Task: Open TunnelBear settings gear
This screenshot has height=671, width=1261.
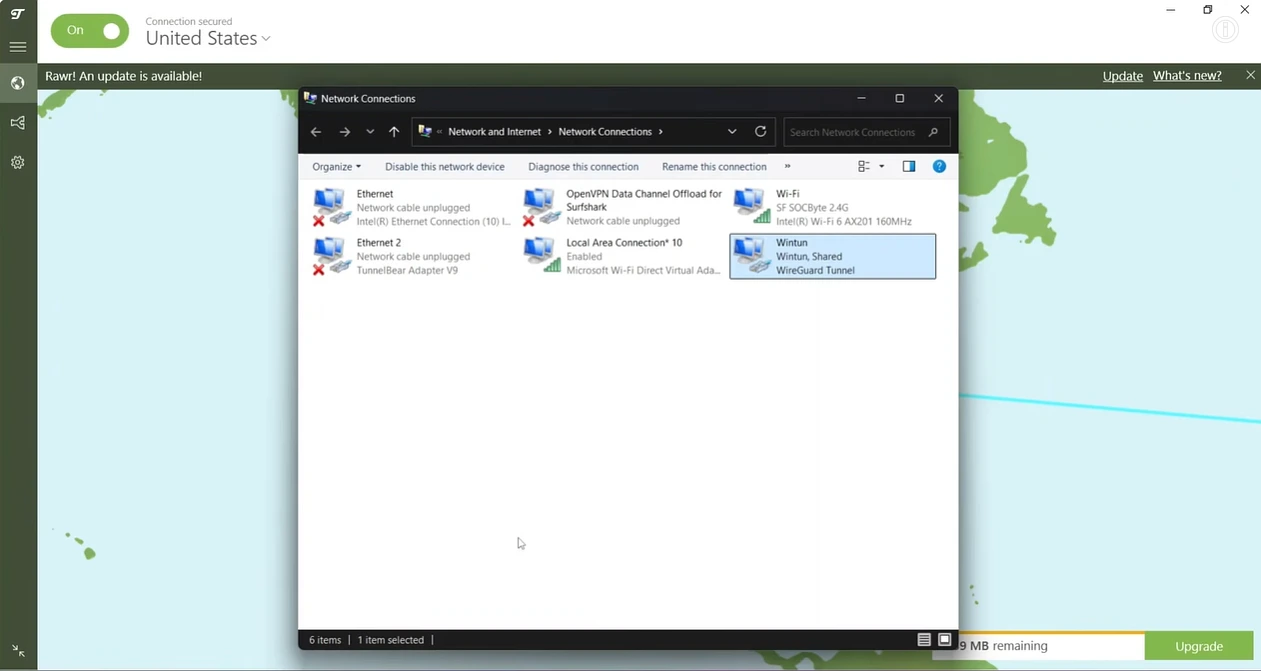Action: pos(18,162)
